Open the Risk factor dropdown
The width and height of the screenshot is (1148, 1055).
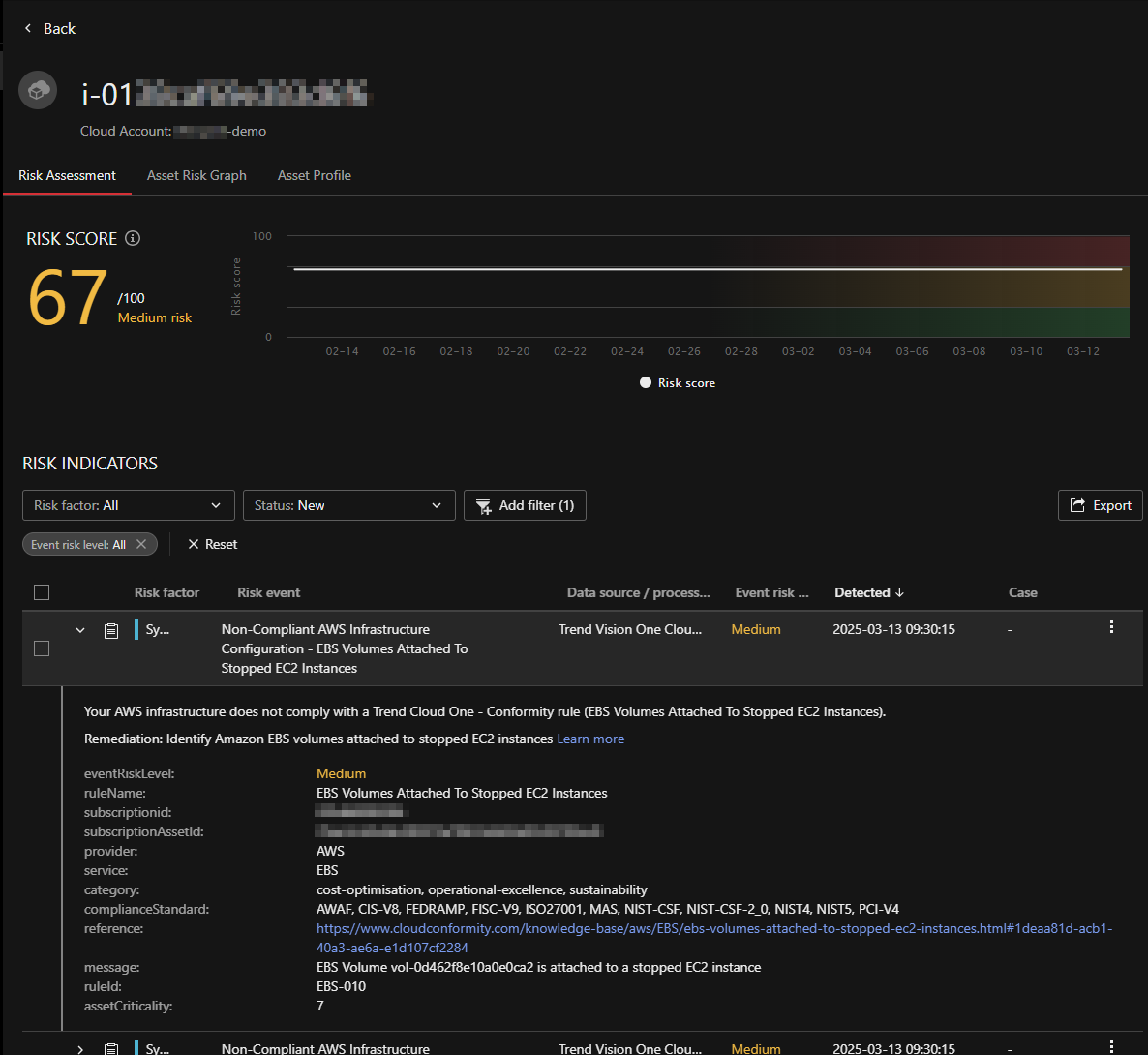pyautogui.click(x=128, y=505)
